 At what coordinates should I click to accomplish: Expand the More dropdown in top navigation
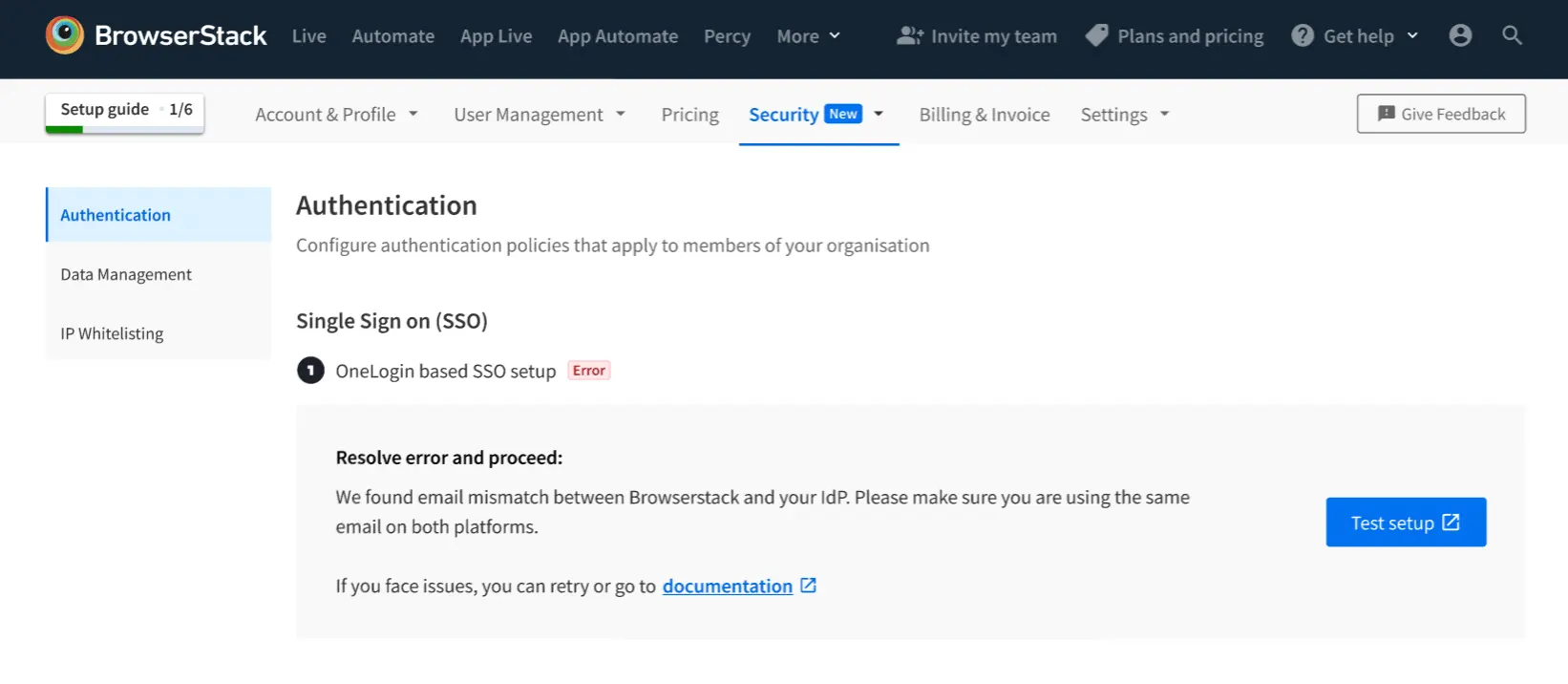(x=808, y=36)
